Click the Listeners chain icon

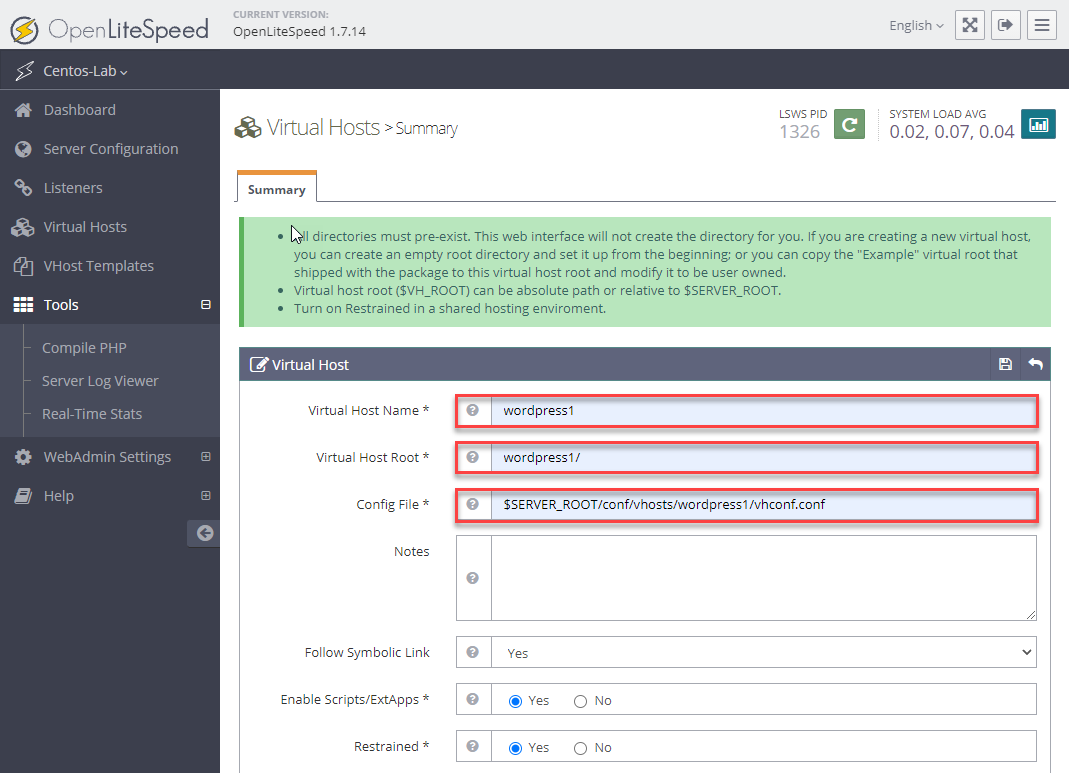point(23,187)
